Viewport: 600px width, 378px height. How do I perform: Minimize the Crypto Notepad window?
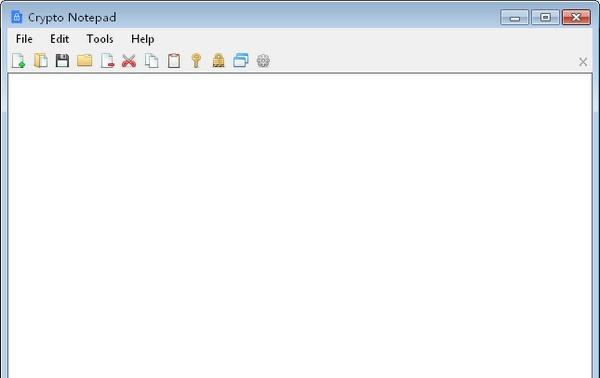coord(515,18)
